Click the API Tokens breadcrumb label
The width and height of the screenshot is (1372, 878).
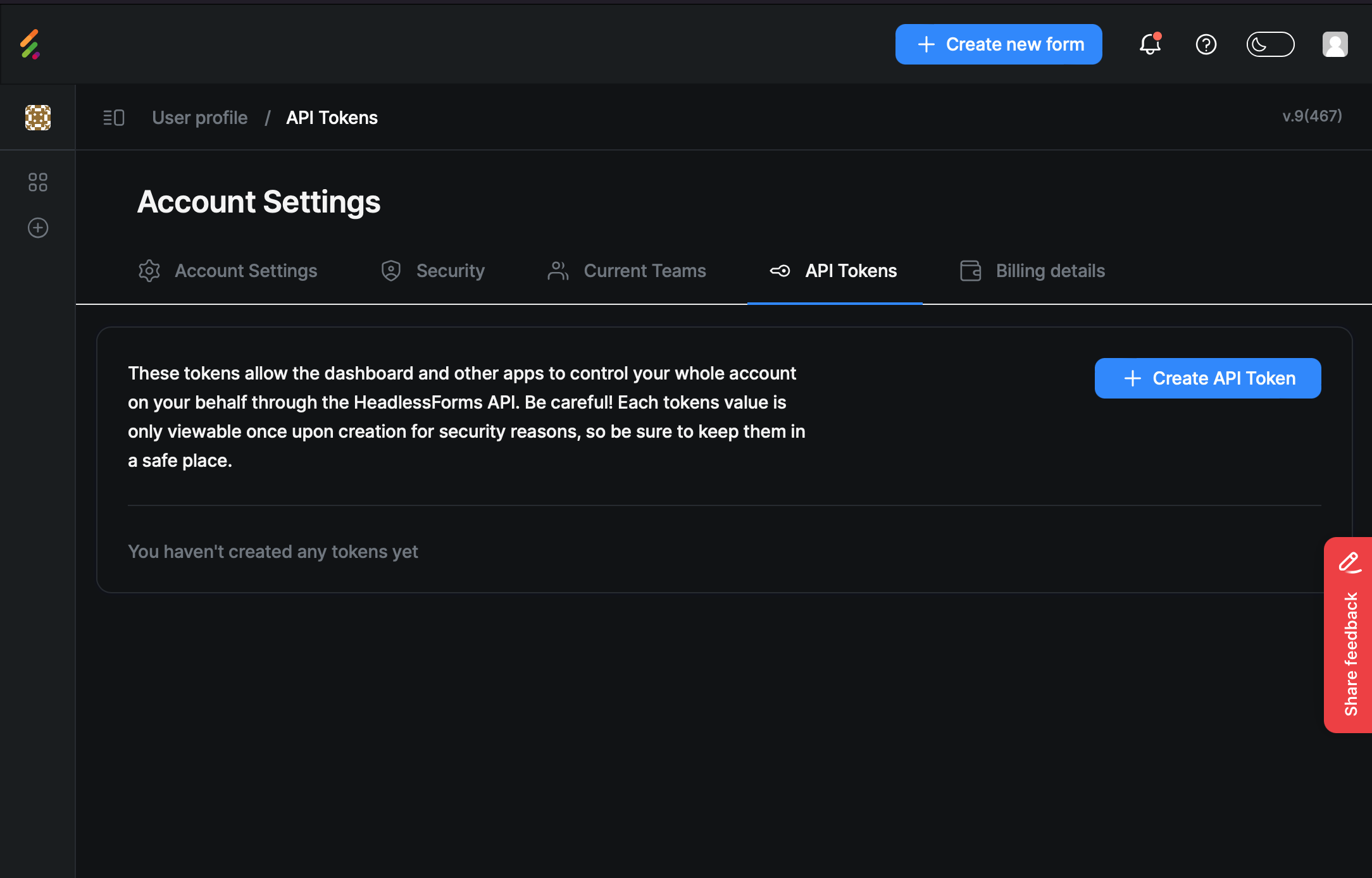click(x=331, y=118)
